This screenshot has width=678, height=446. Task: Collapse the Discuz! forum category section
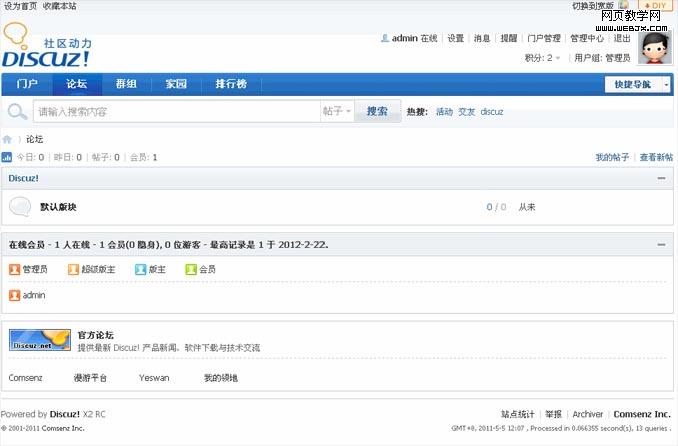(x=661, y=178)
